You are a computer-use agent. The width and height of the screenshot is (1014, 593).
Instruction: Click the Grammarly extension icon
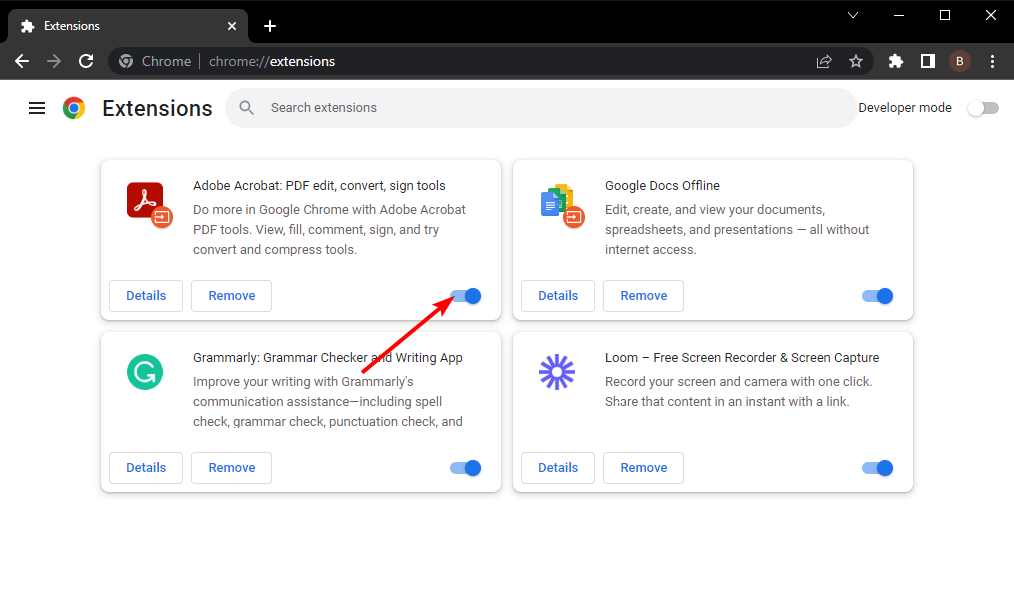[x=145, y=372]
